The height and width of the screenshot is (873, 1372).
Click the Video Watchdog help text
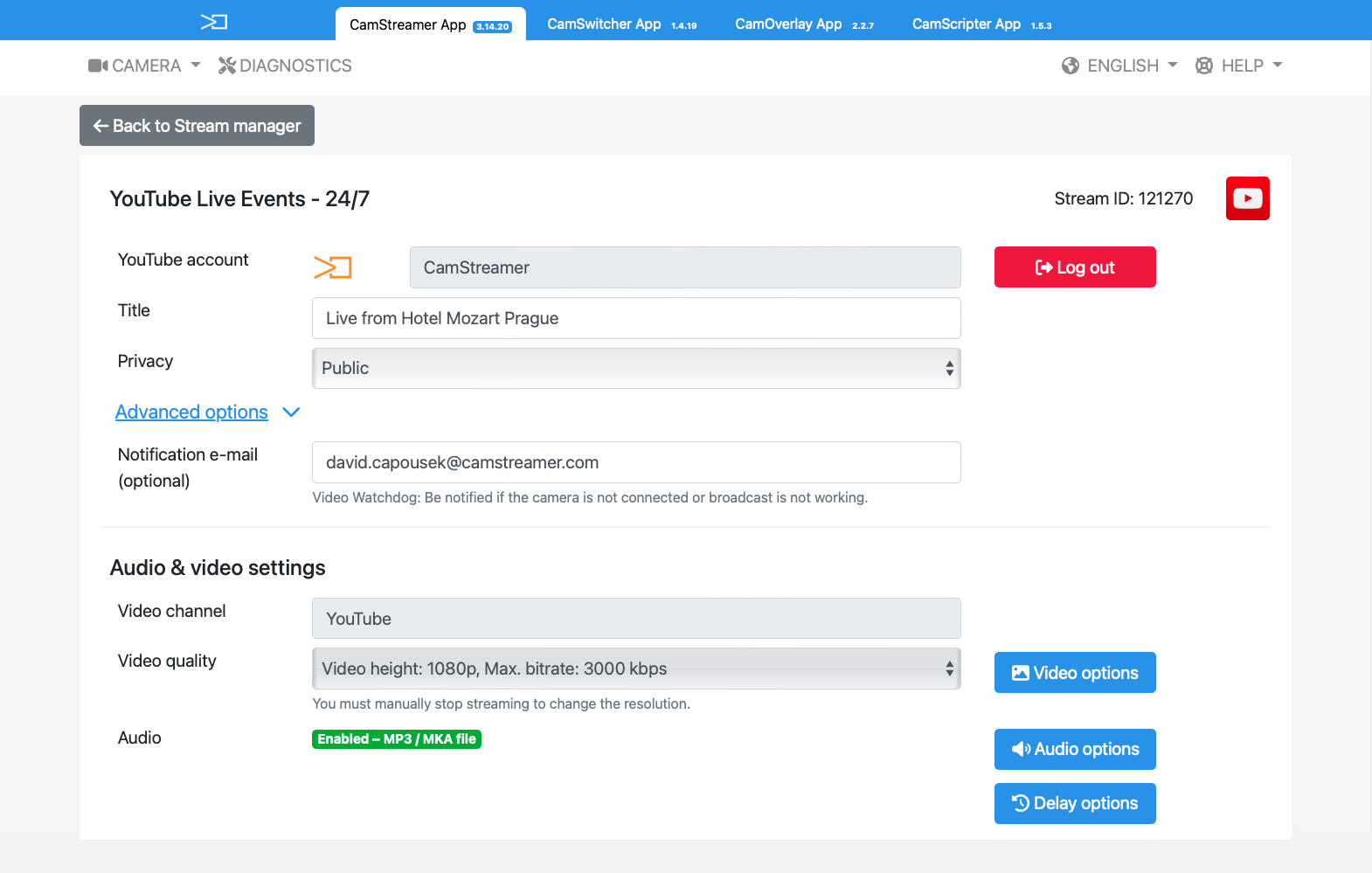point(590,497)
